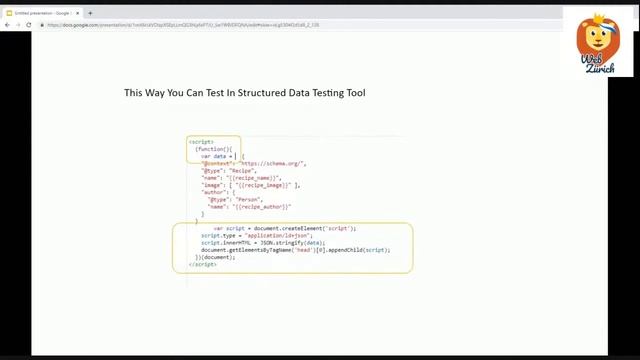The image size is (640, 360).
Task: Click the browser back arrow
Action: (7, 25)
